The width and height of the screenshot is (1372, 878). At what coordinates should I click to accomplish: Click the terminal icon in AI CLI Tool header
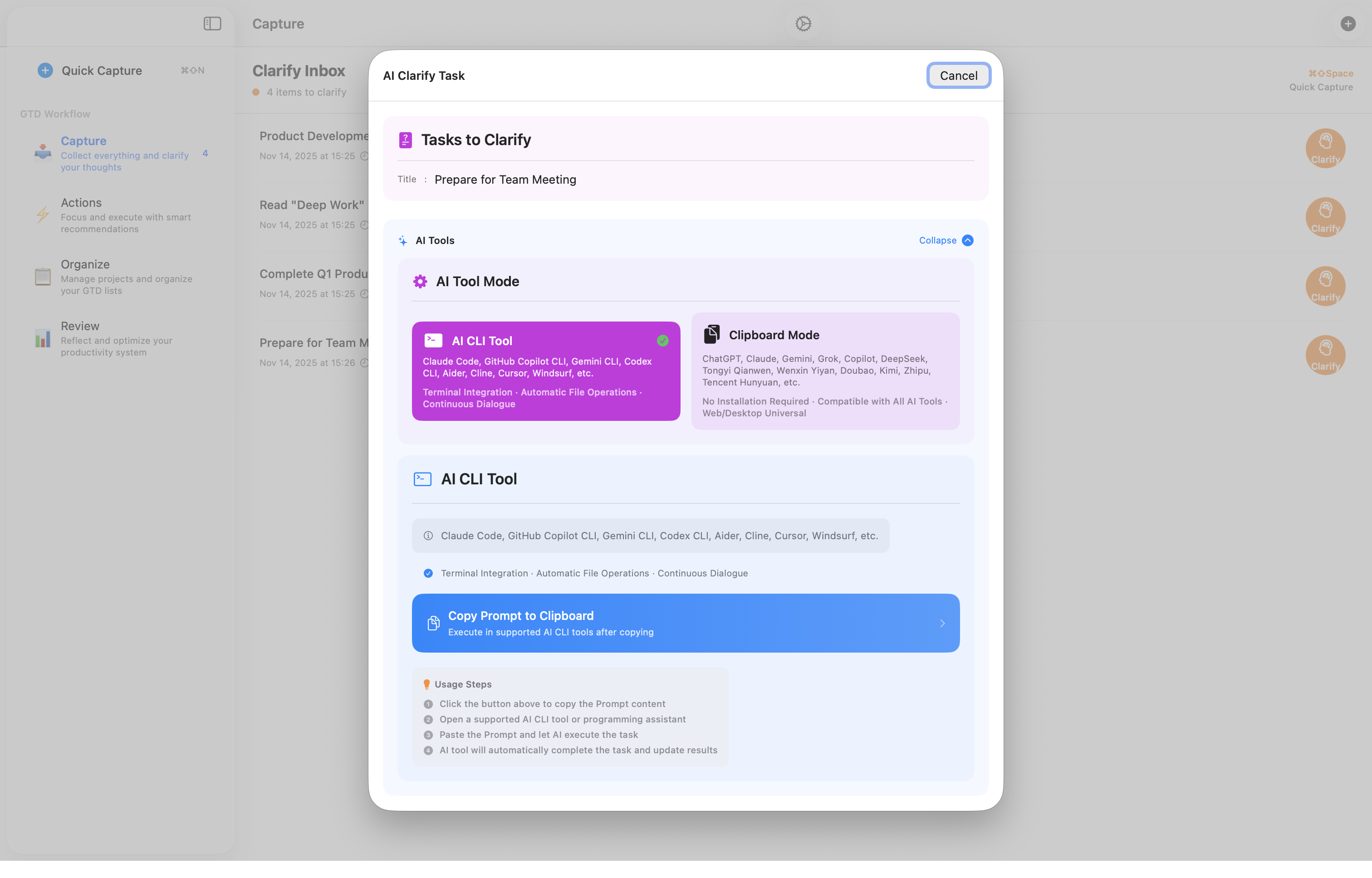[x=421, y=479]
